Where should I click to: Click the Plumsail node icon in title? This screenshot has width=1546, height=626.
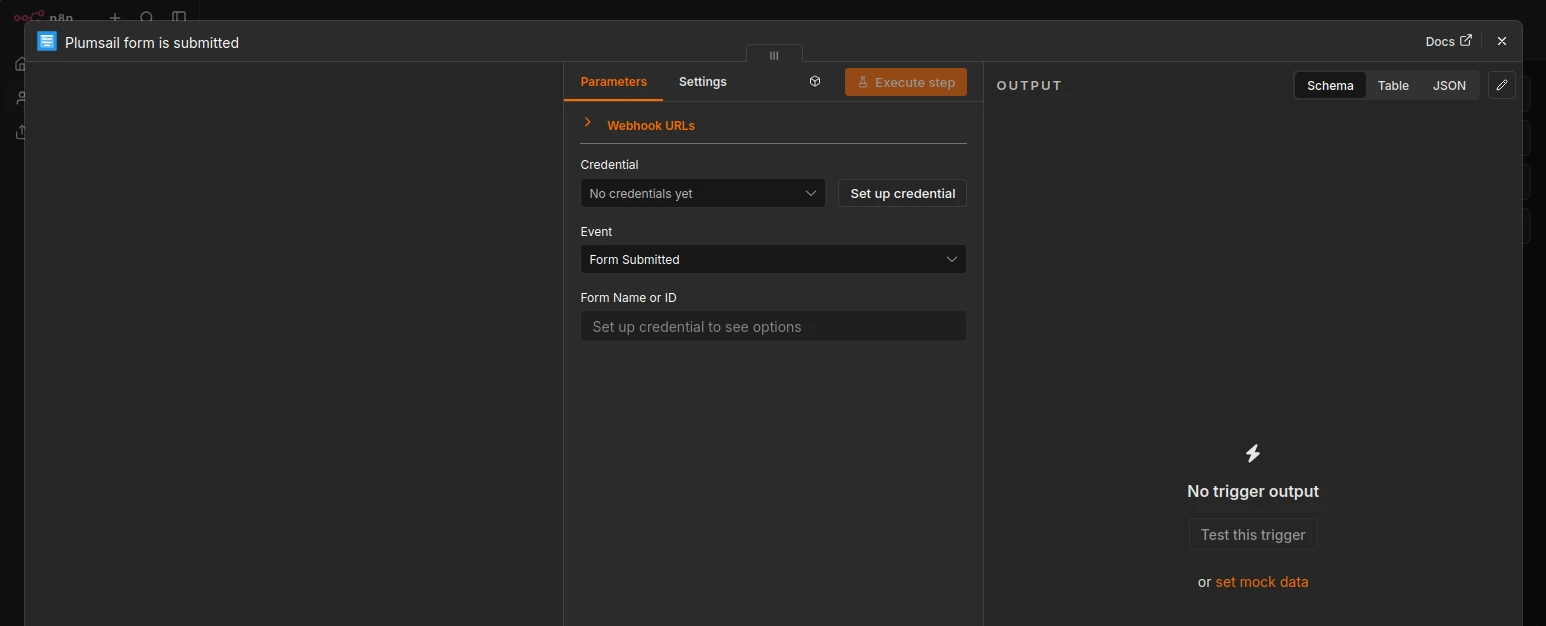47,41
